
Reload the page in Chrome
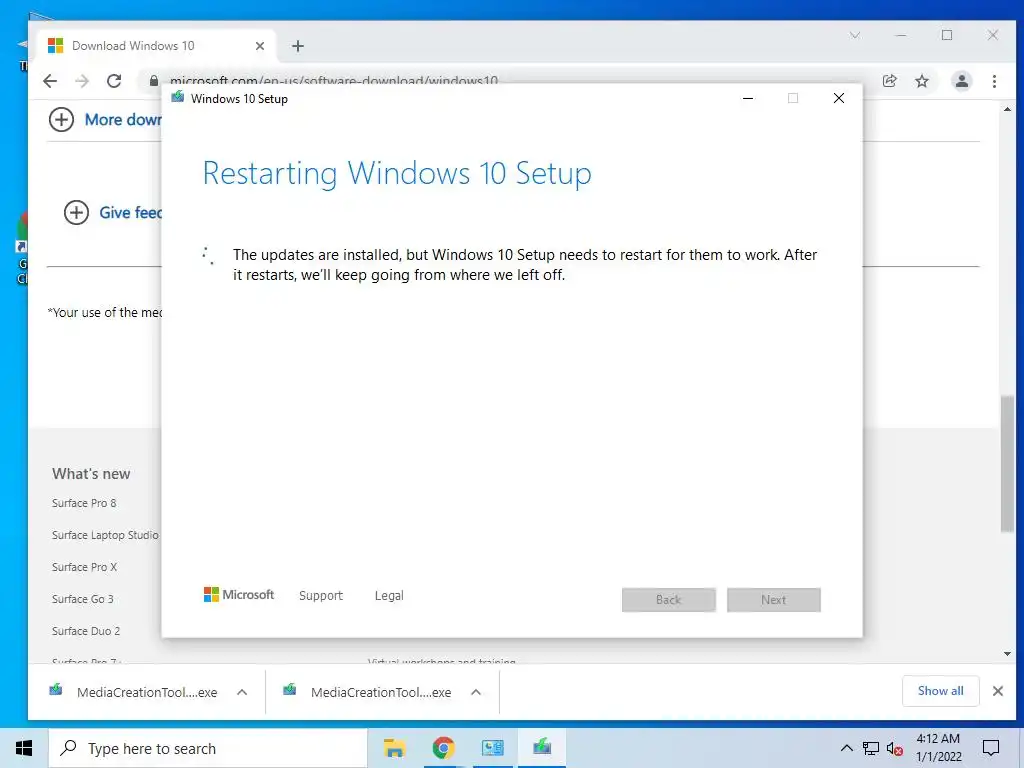click(x=114, y=81)
